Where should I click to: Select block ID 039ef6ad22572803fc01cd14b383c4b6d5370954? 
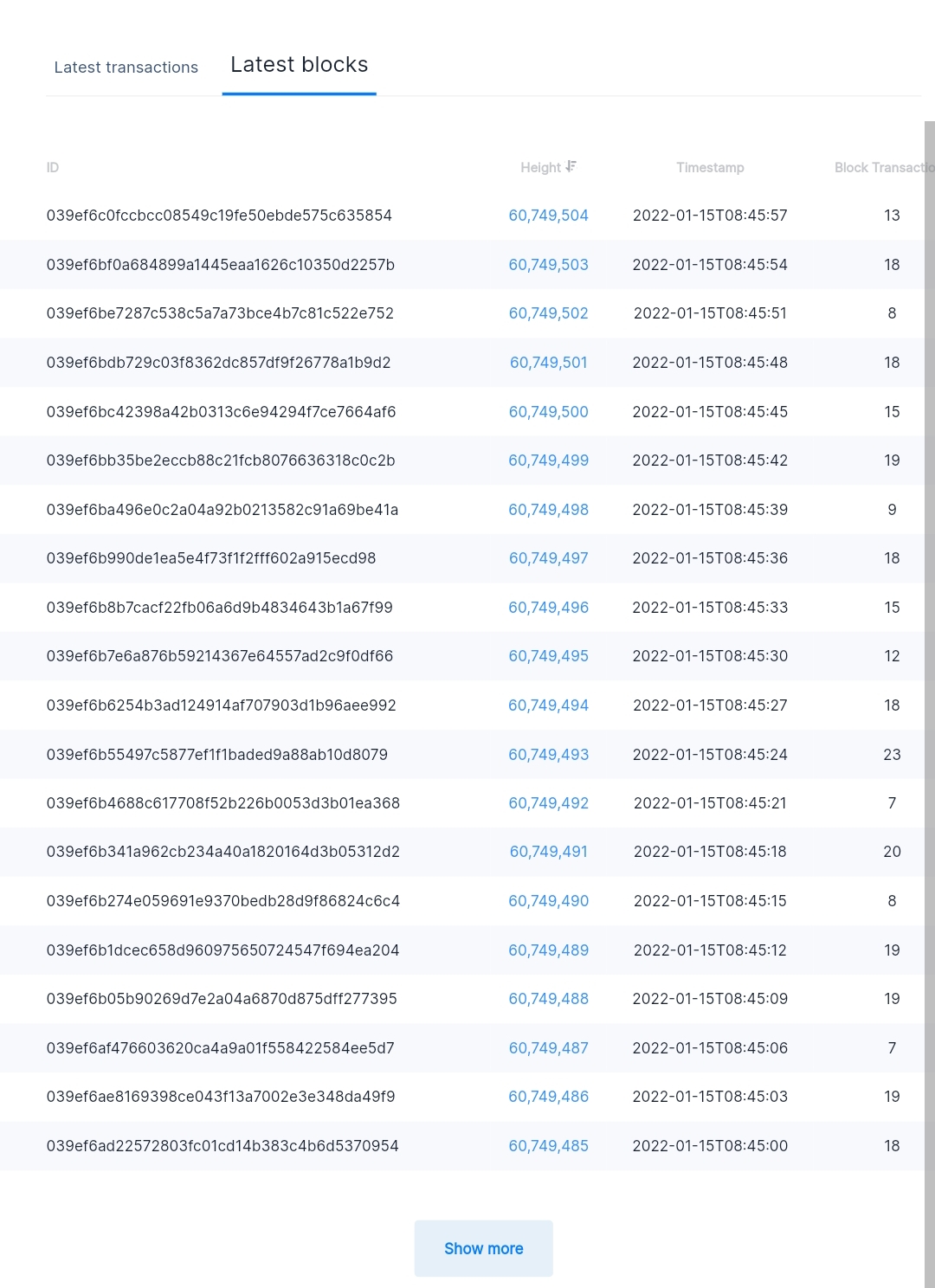(222, 1146)
